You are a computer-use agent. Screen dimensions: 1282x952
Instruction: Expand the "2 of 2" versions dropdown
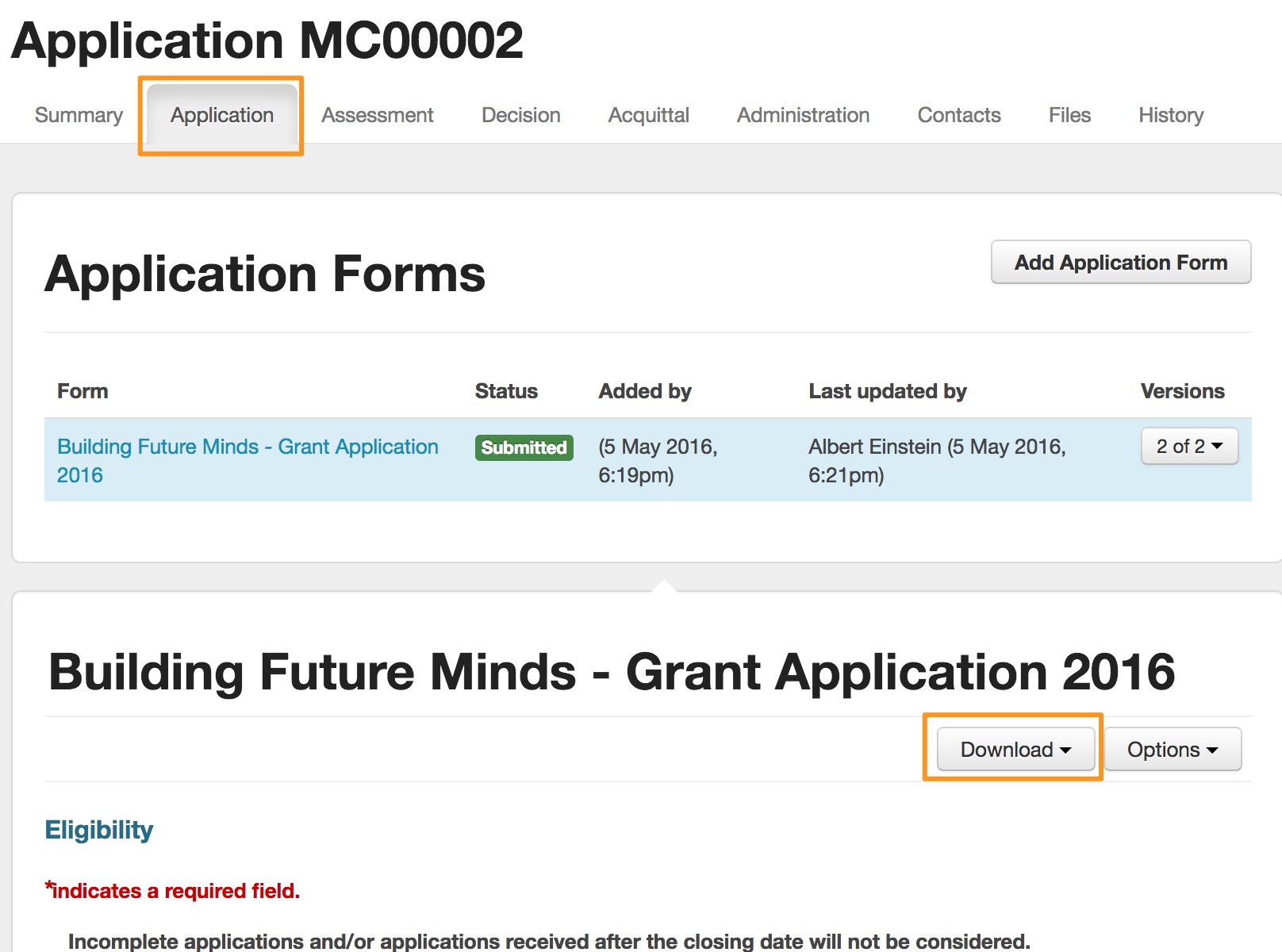[x=1188, y=447]
